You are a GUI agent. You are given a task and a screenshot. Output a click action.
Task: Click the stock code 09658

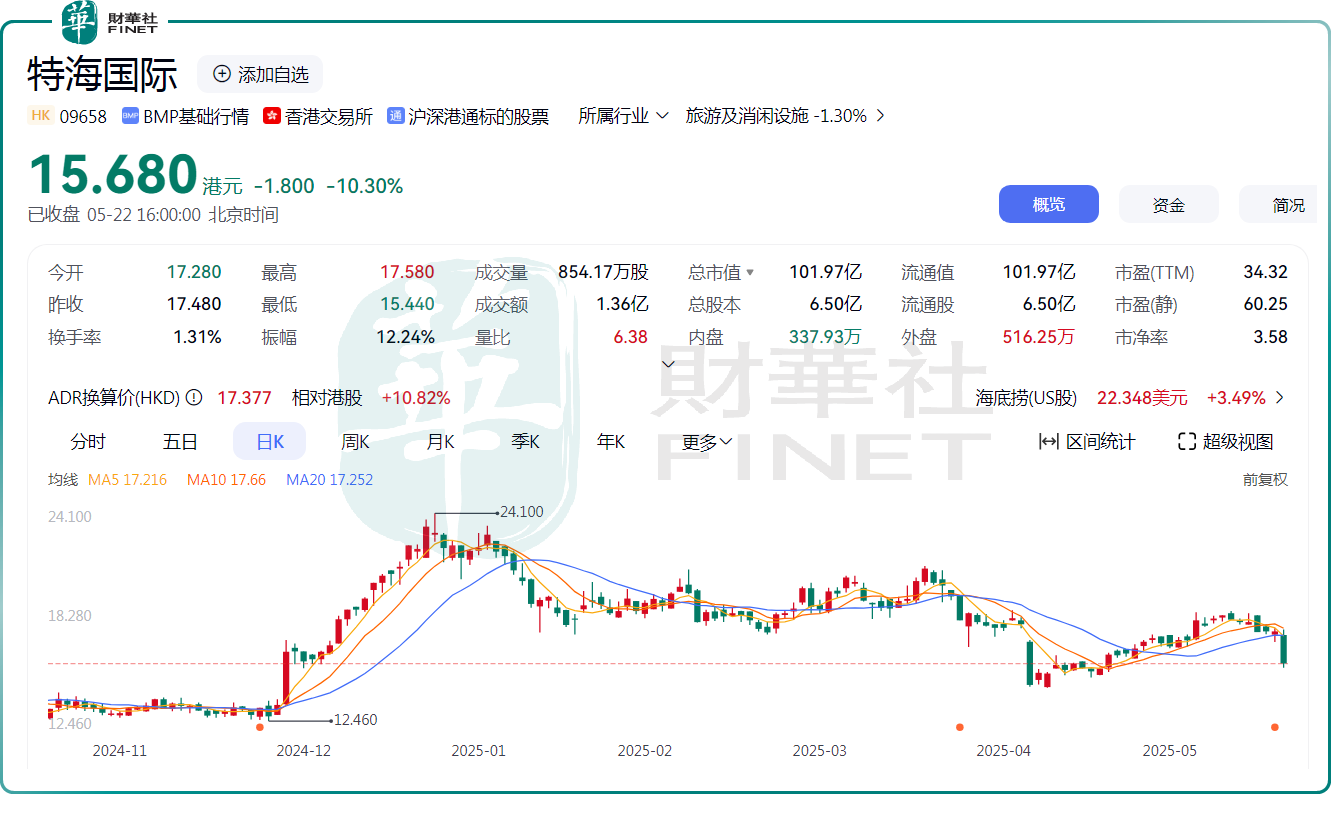point(83,116)
